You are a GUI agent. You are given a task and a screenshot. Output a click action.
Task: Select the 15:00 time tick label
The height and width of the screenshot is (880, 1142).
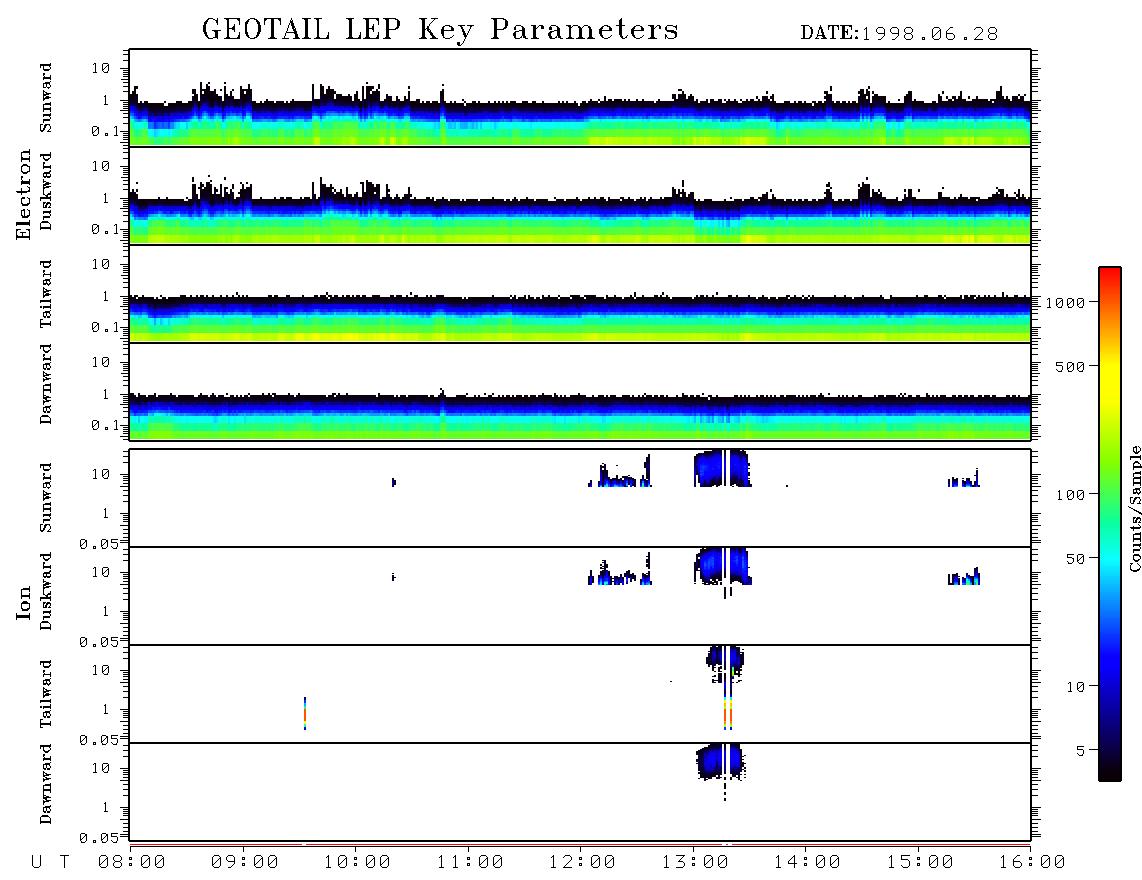pyautogui.click(x=920, y=863)
